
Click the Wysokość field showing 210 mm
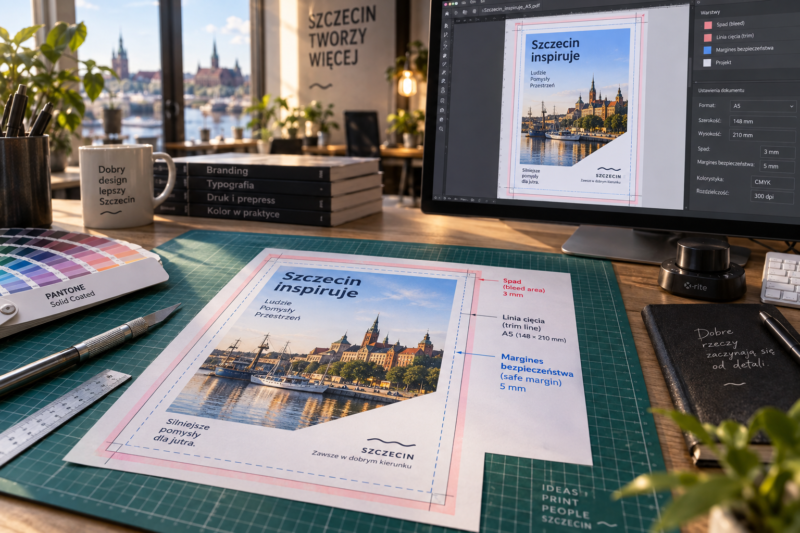762,135
